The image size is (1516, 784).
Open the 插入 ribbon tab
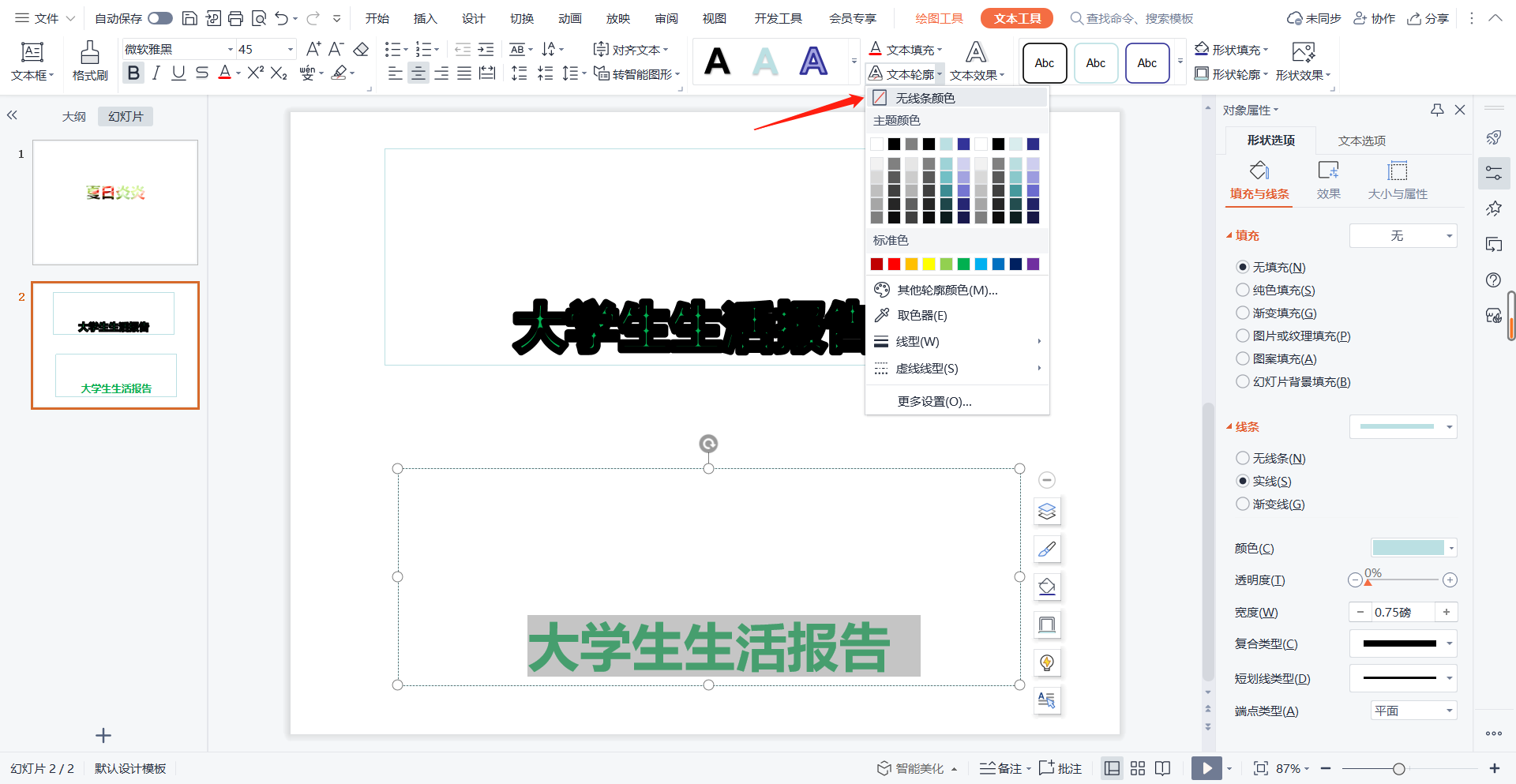(425, 18)
